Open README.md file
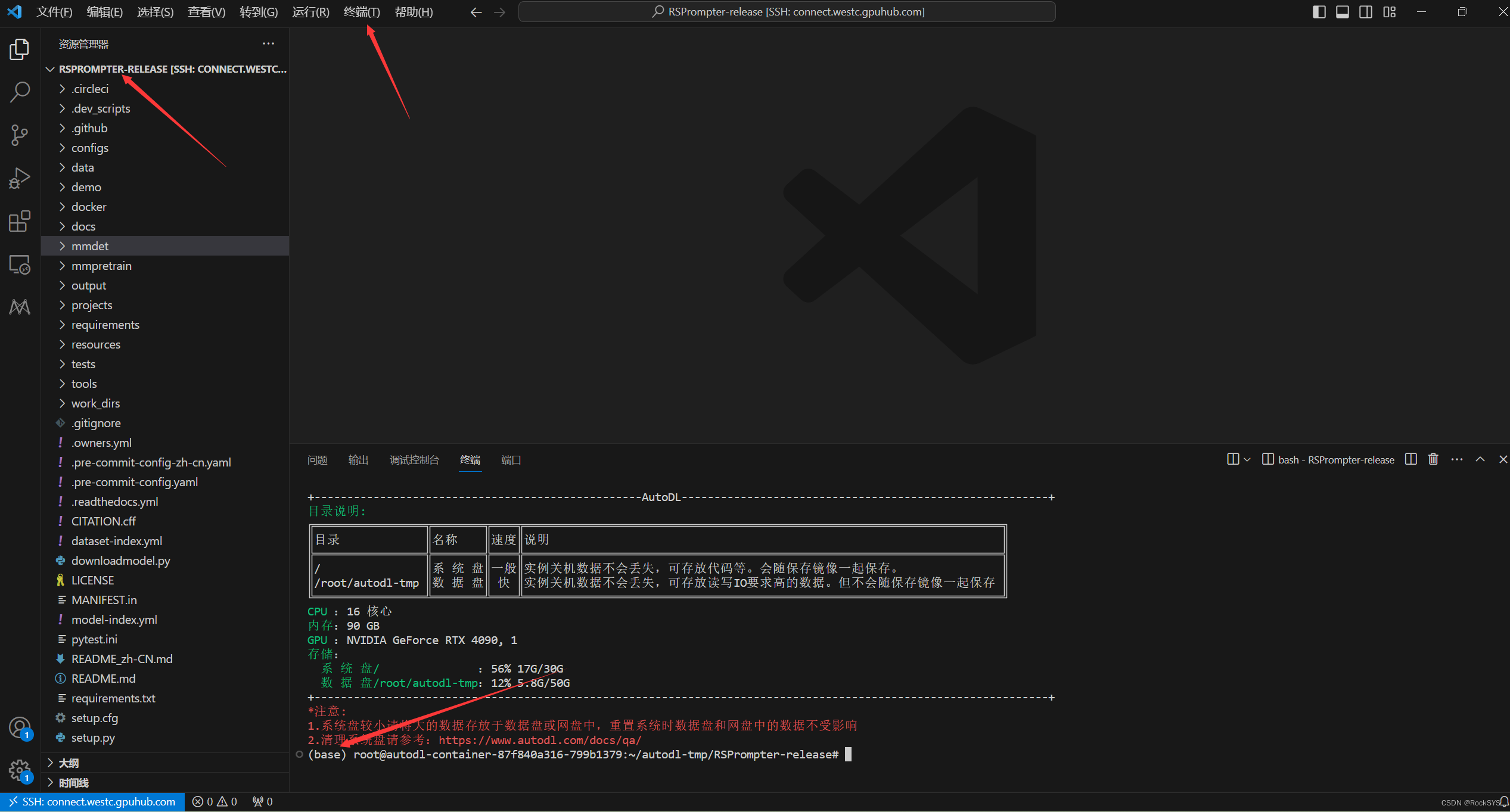Viewport: 1510px width, 812px height. [x=104, y=679]
